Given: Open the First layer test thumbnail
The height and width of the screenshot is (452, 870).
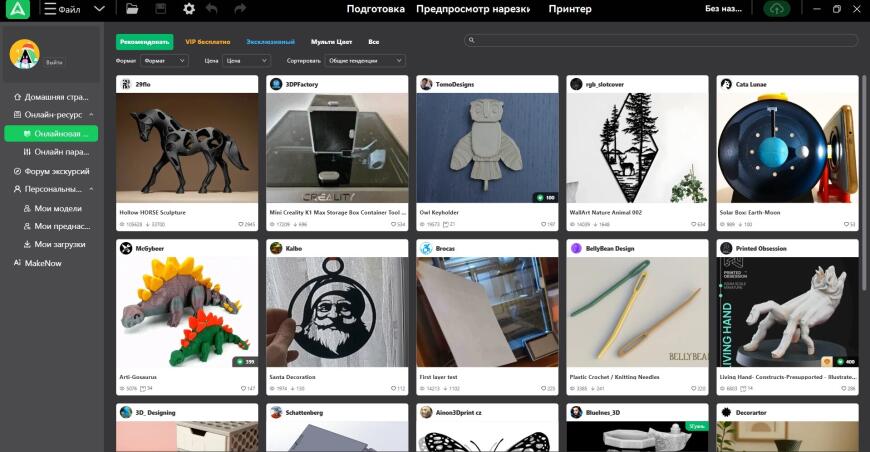Looking at the screenshot, I should click(x=487, y=312).
